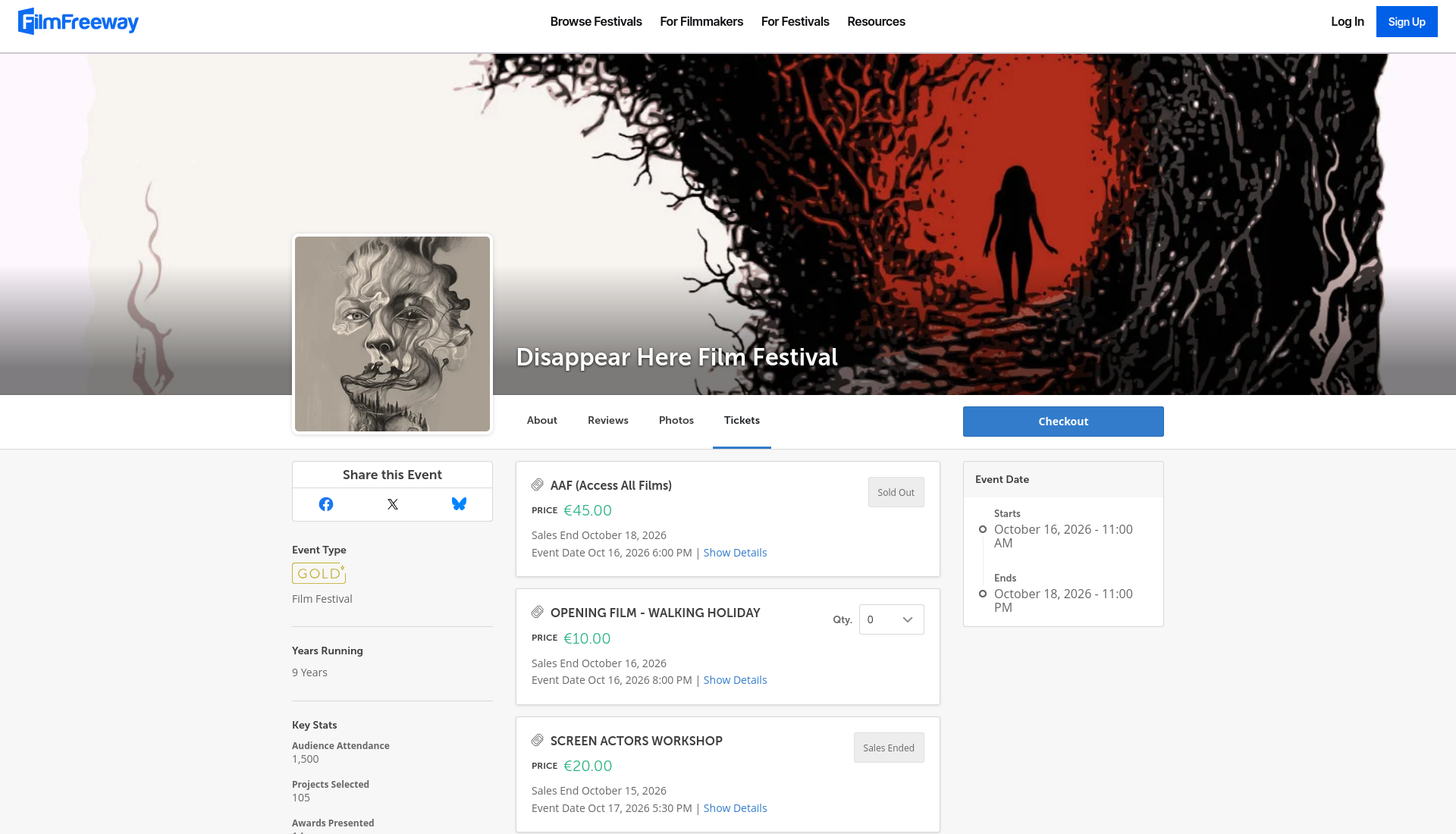
Task: Show details for Screen Actors Workshop
Action: 735,808
